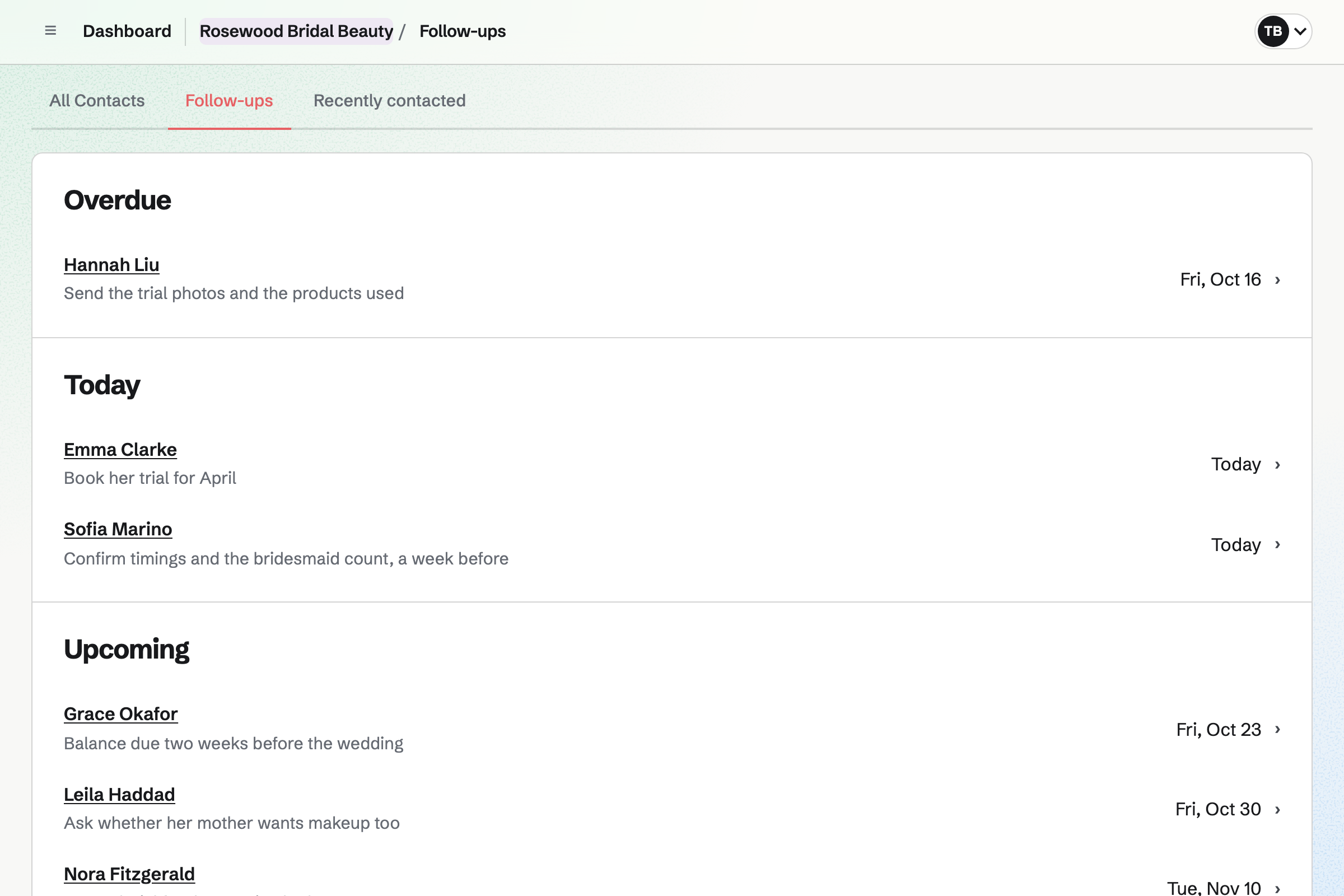Select the Follow-ups tab

229,101
